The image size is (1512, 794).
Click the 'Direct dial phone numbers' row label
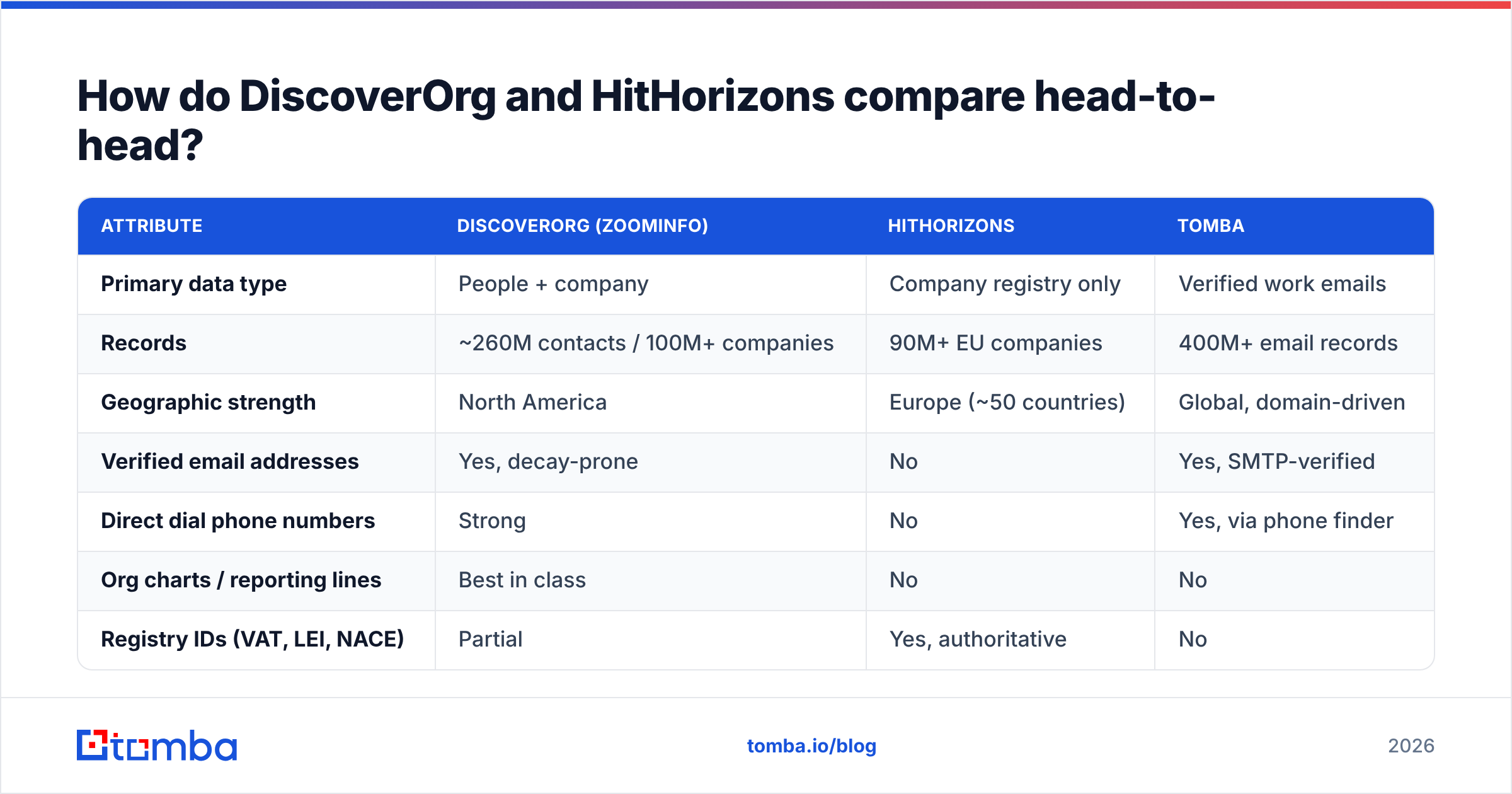point(238,521)
